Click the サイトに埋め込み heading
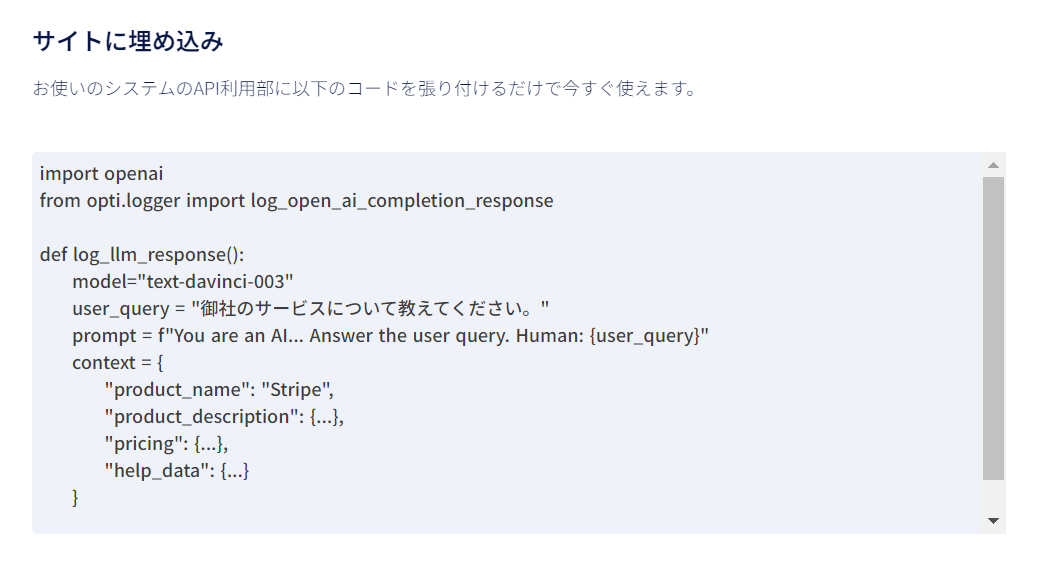Image resolution: width=1050 pixels, height=571 pixels. click(x=128, y=42)
